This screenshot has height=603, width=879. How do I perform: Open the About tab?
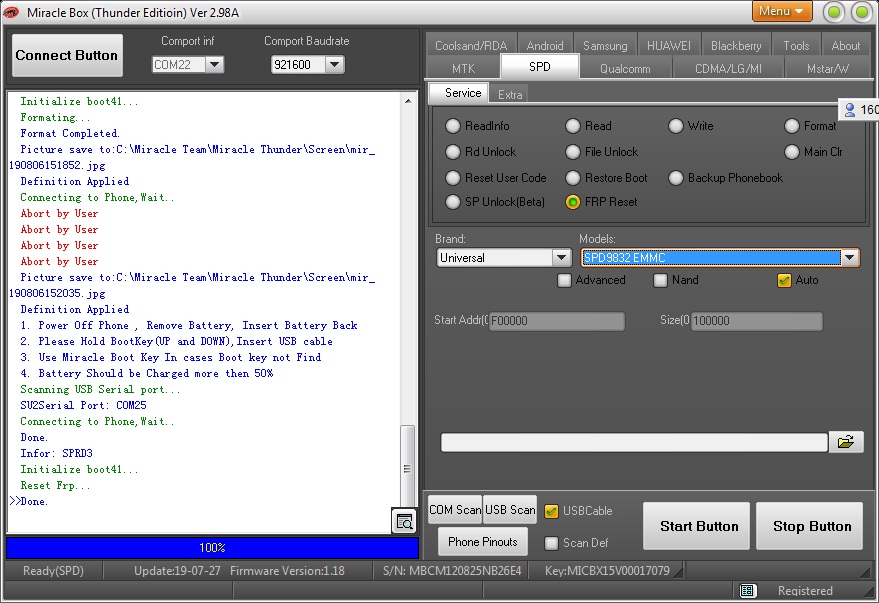(845, 45)
